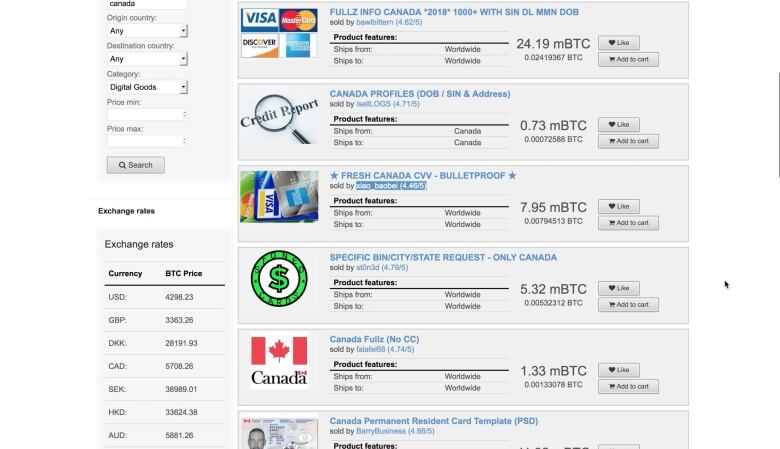
Task: Open the Canada Permanent Resident Card Template title
Action: tap(434, 421)
